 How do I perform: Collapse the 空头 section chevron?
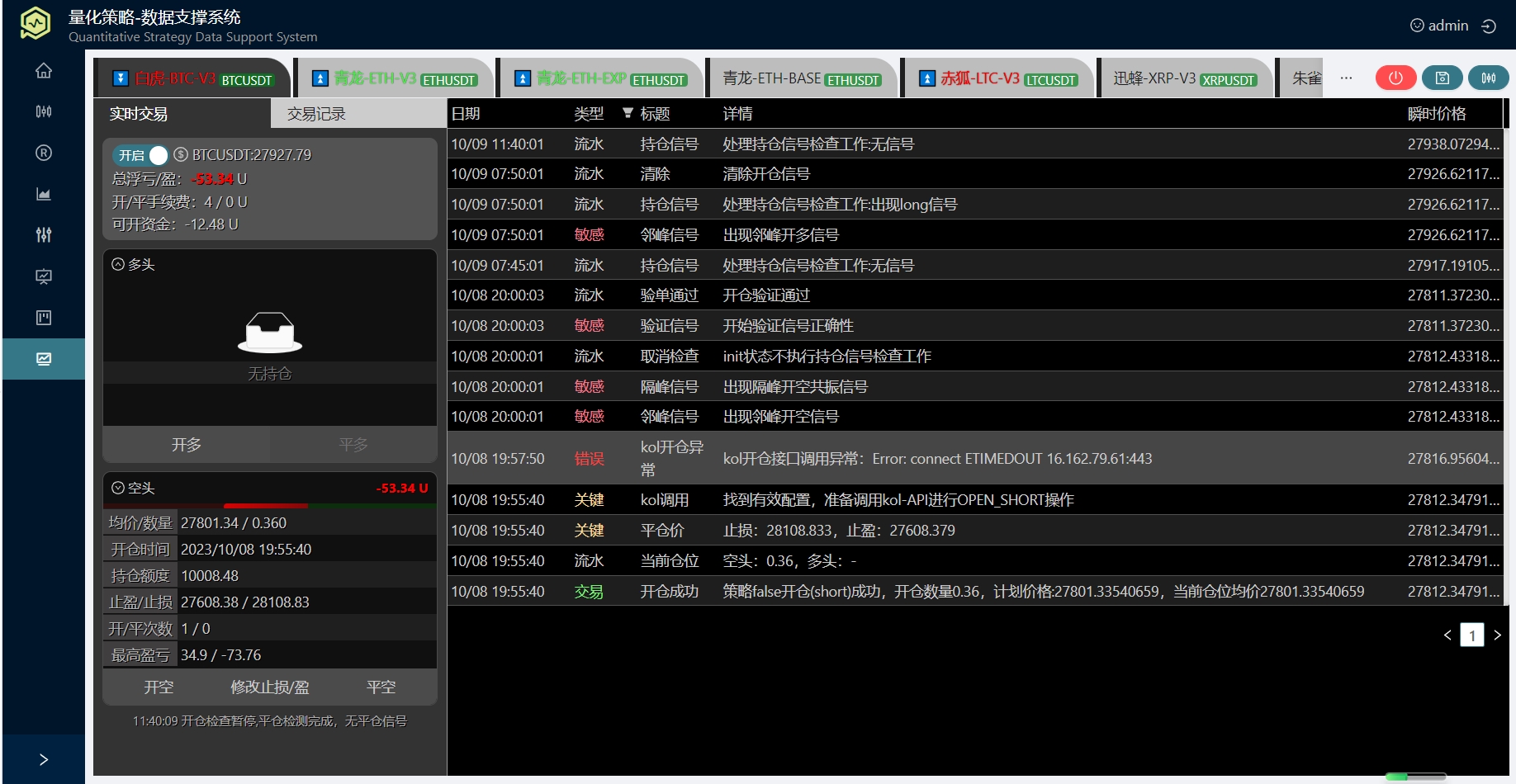point(118,488)
